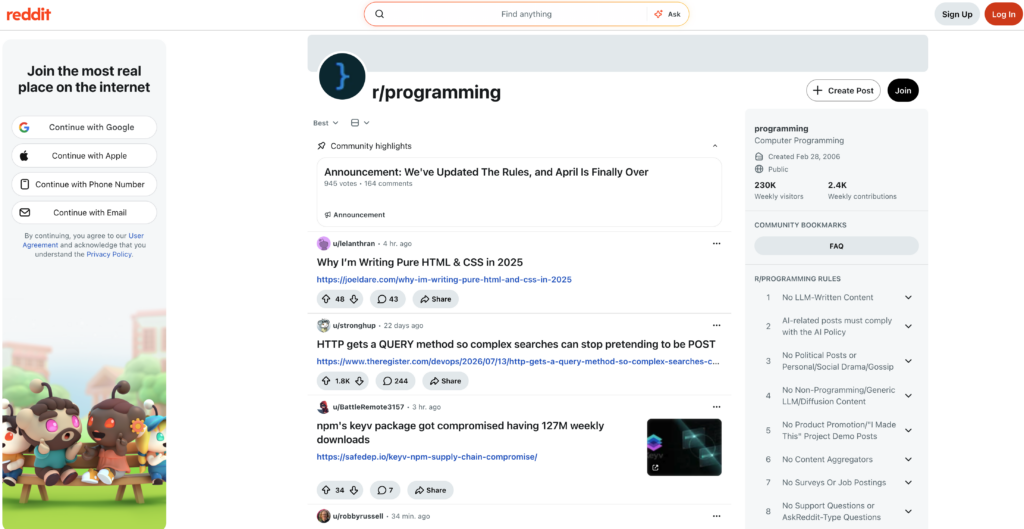This screenshot has width=1024, height=529.
Task: Click the 'r/programming' community heading
Action: point(436,93)
